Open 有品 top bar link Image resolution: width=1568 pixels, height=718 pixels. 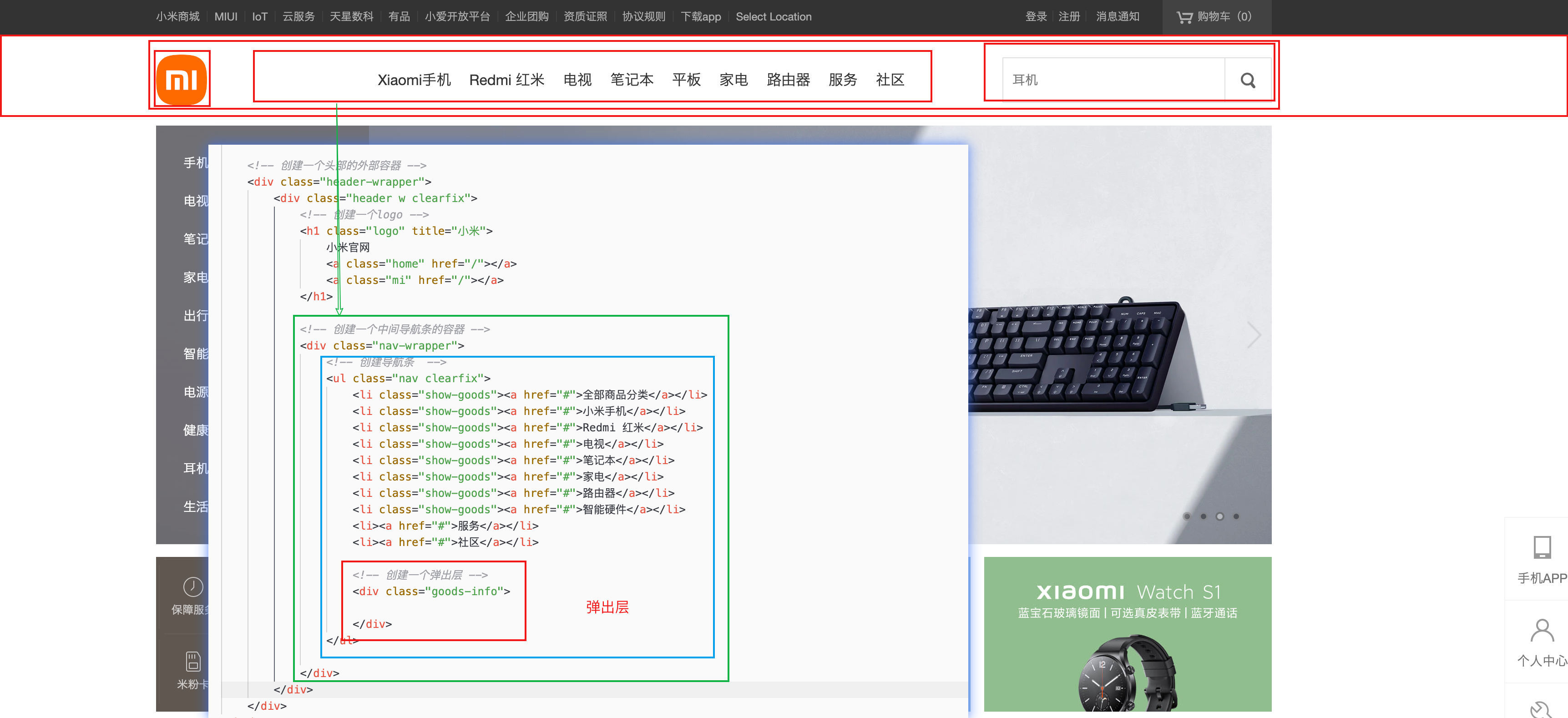(400, 16)
